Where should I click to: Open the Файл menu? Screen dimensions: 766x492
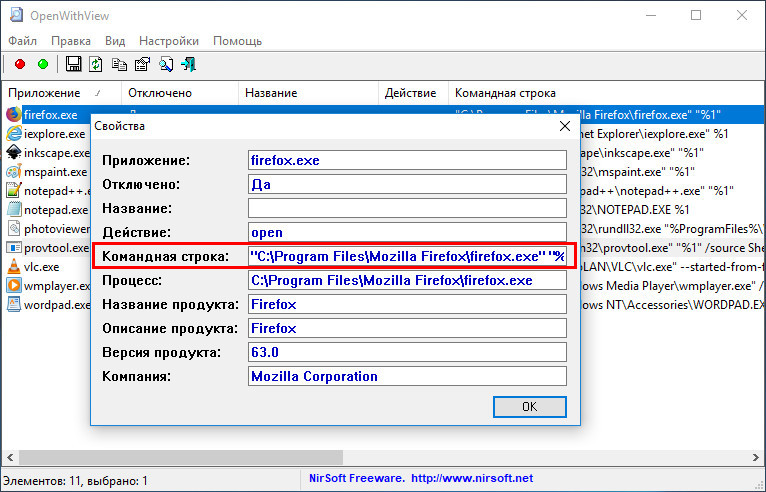point(22,41)
